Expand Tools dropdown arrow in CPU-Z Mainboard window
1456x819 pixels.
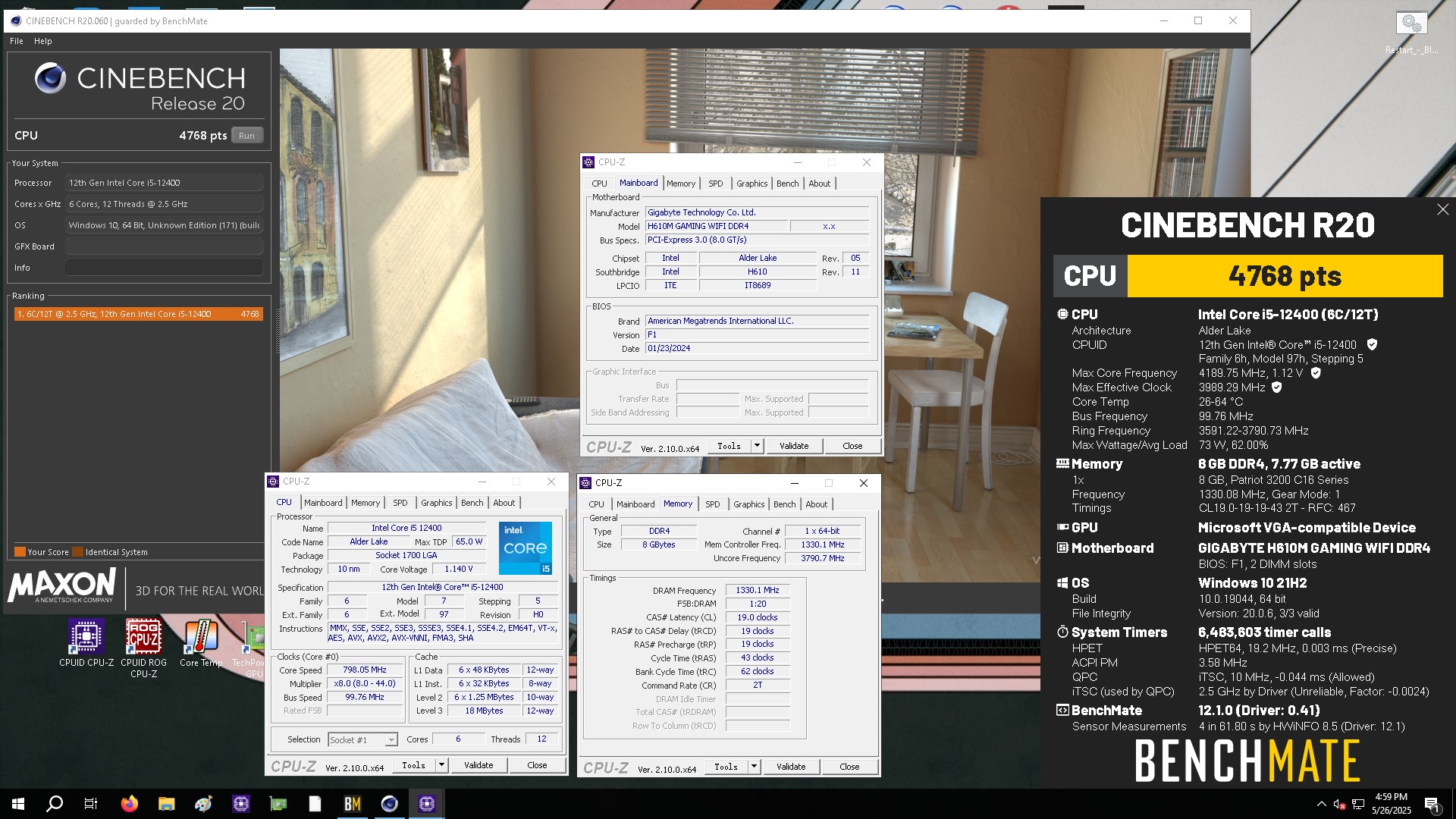[757, 446]
